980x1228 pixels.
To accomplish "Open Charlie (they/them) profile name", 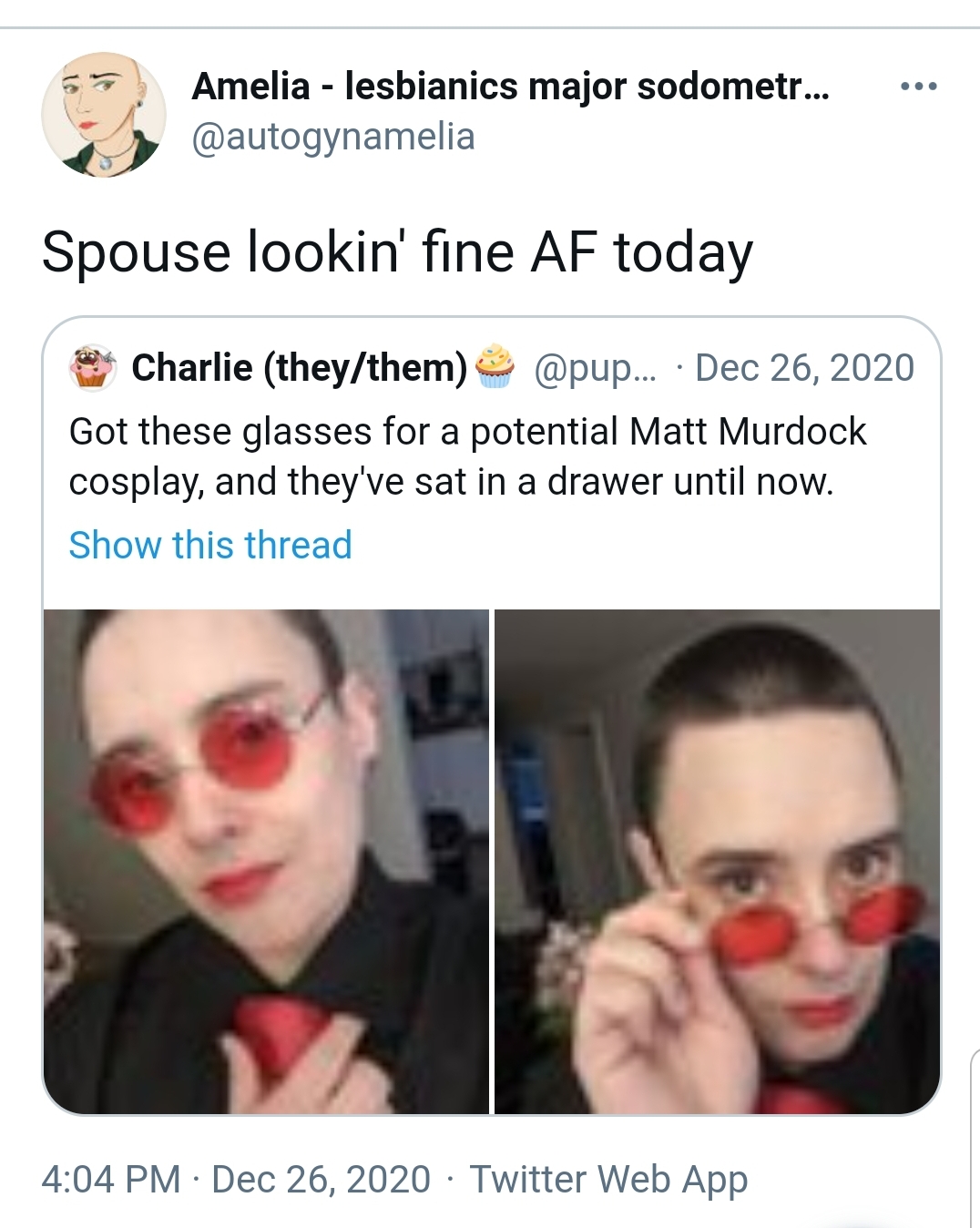I will tap(300, 367).
